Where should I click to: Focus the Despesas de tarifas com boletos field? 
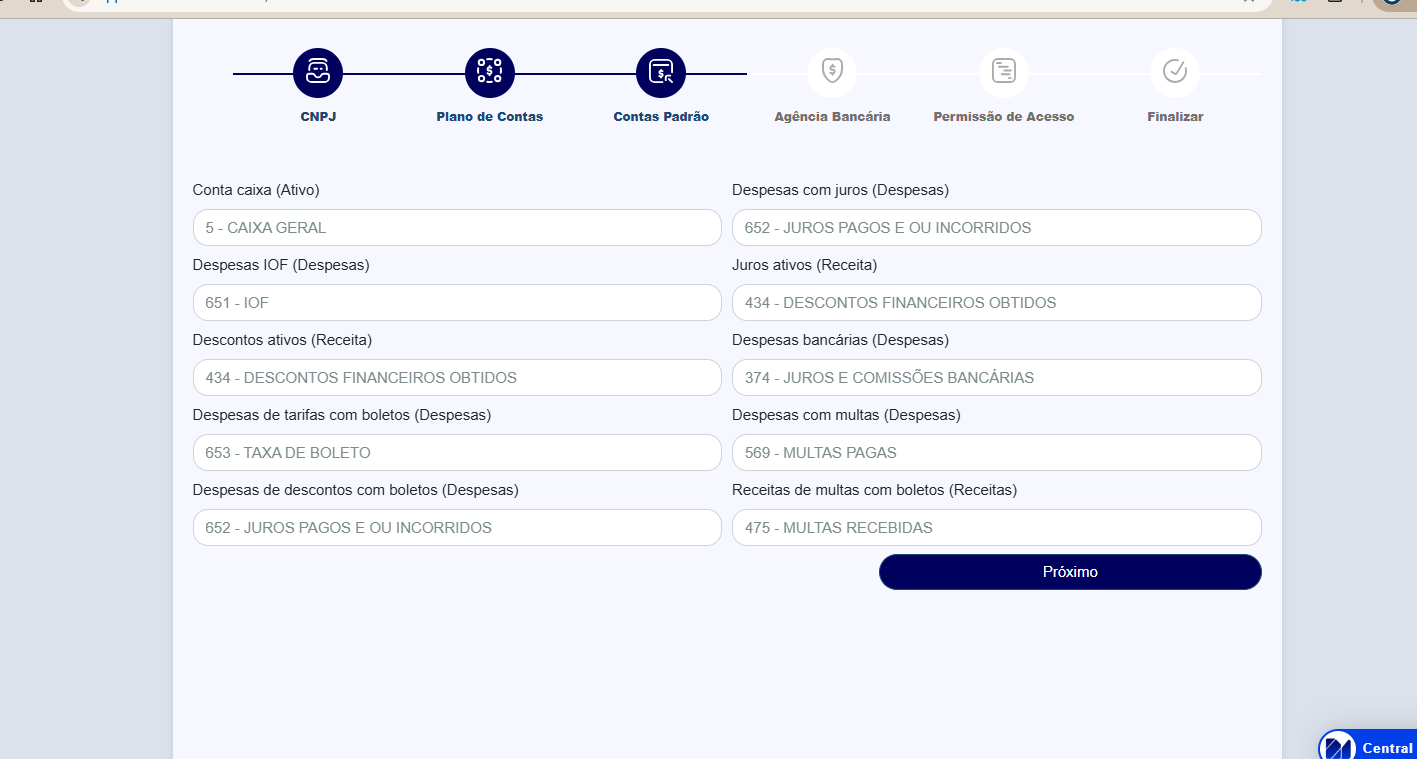[x=457, y=453]
